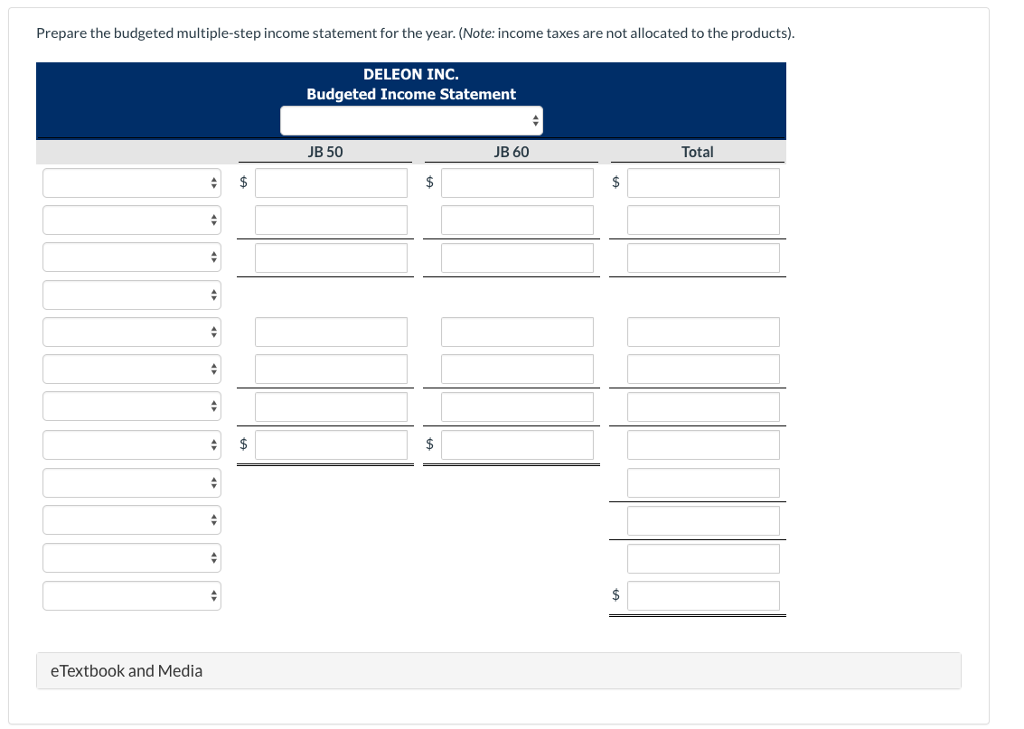
Task: Open the eTextbook and Media section
Action: tap(126, 670)
